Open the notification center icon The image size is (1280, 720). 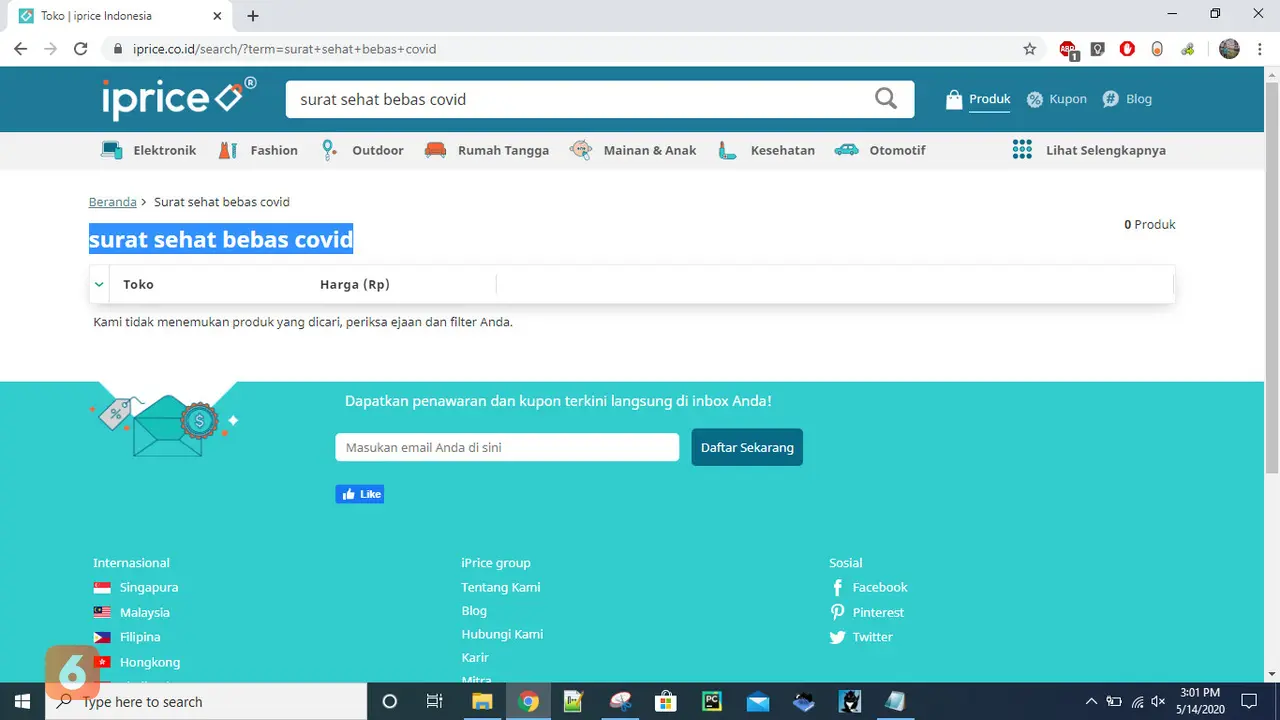[x=1248, y=701]
